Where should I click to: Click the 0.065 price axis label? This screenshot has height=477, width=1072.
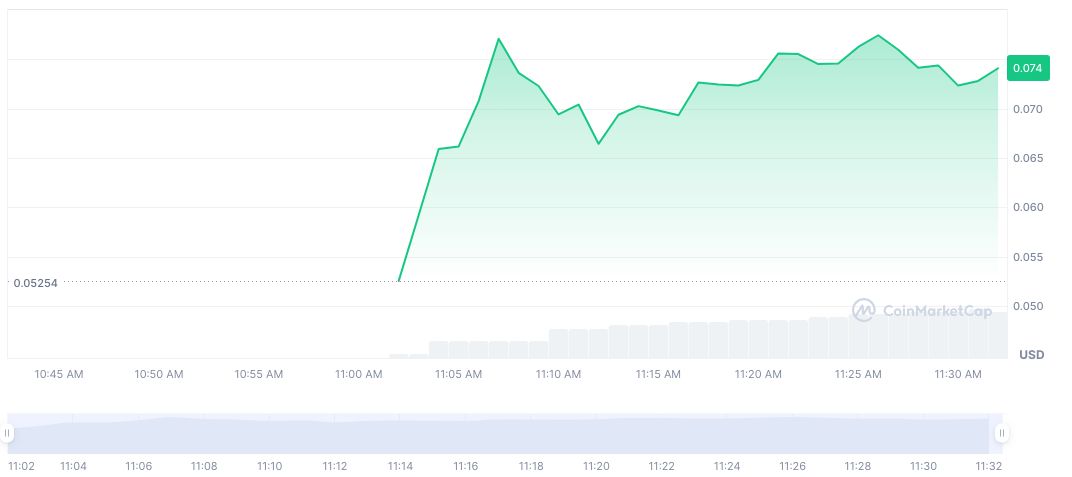1028,158
